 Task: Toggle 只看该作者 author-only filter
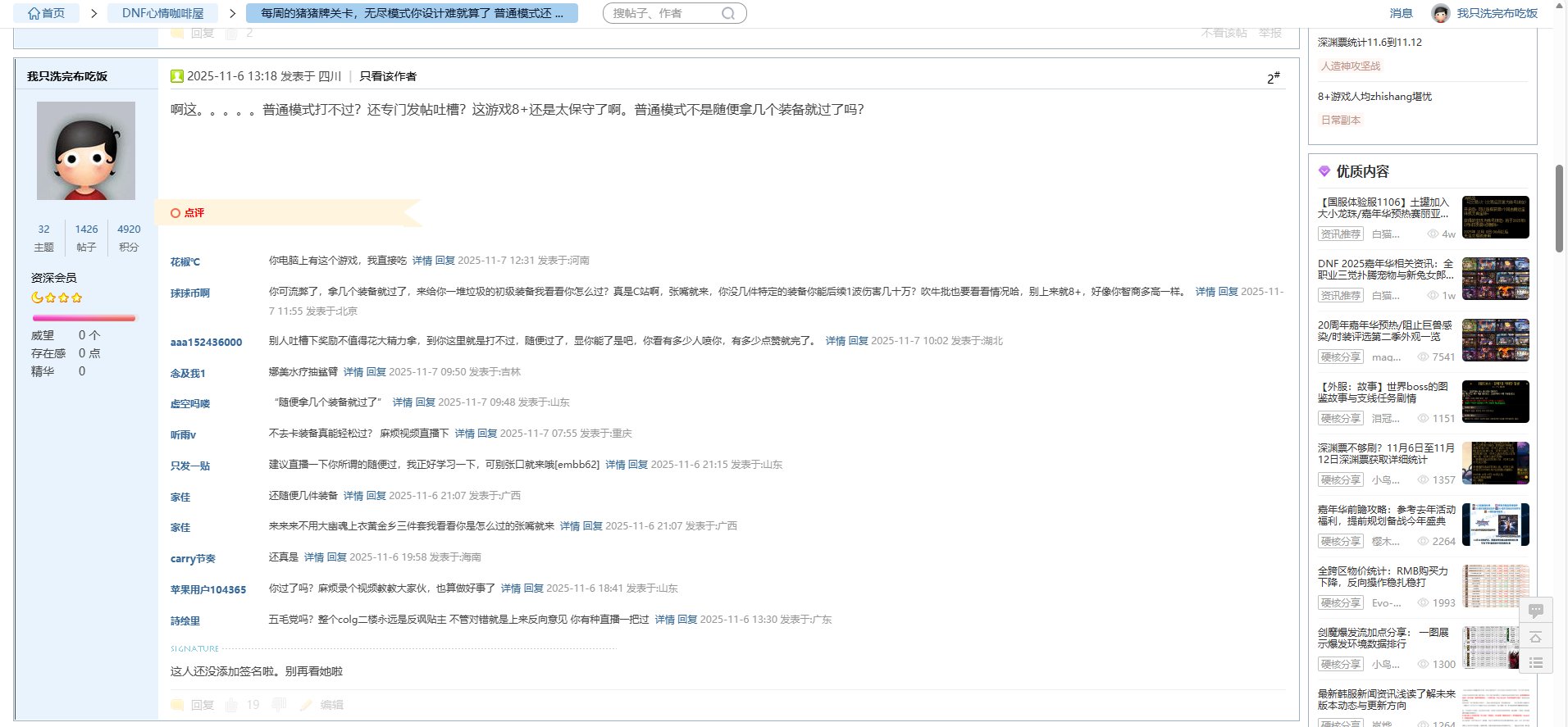388,76
